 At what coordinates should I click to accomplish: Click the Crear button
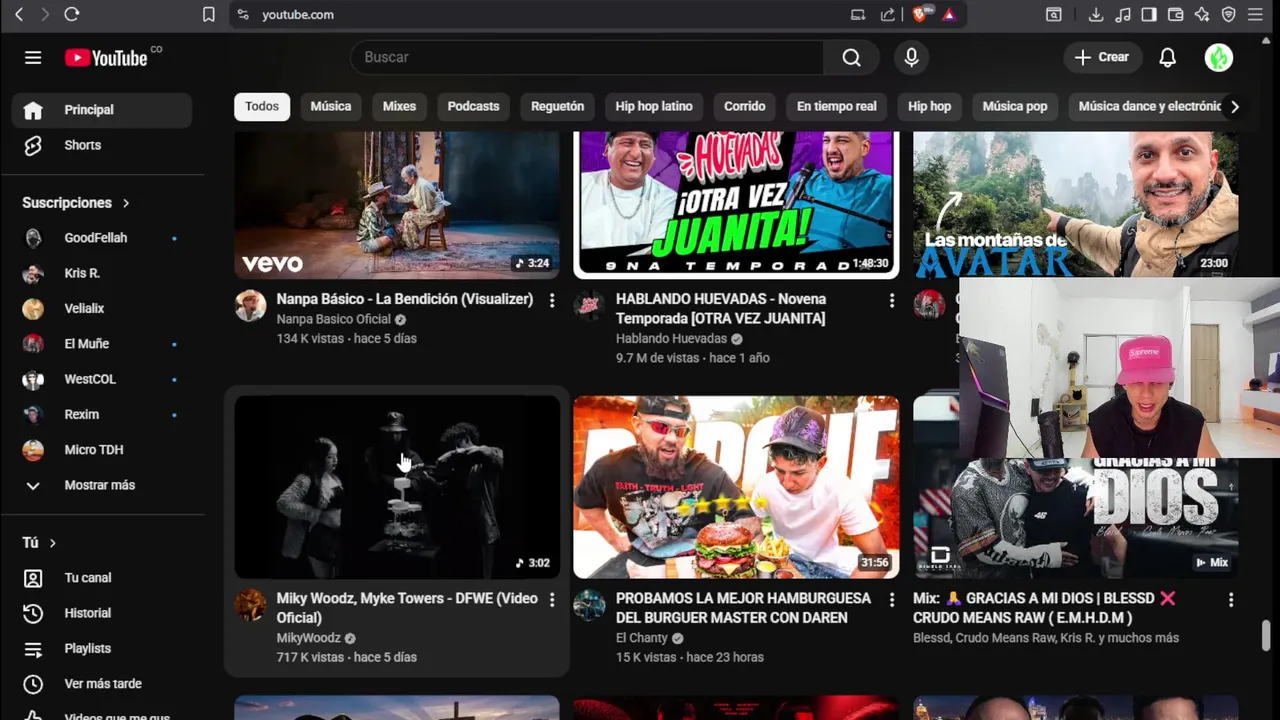tap(1101, 57)
